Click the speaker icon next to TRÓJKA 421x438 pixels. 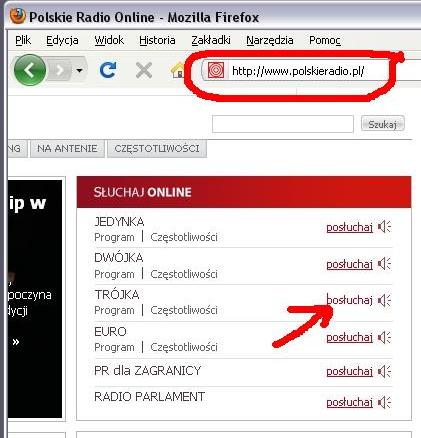384,300
